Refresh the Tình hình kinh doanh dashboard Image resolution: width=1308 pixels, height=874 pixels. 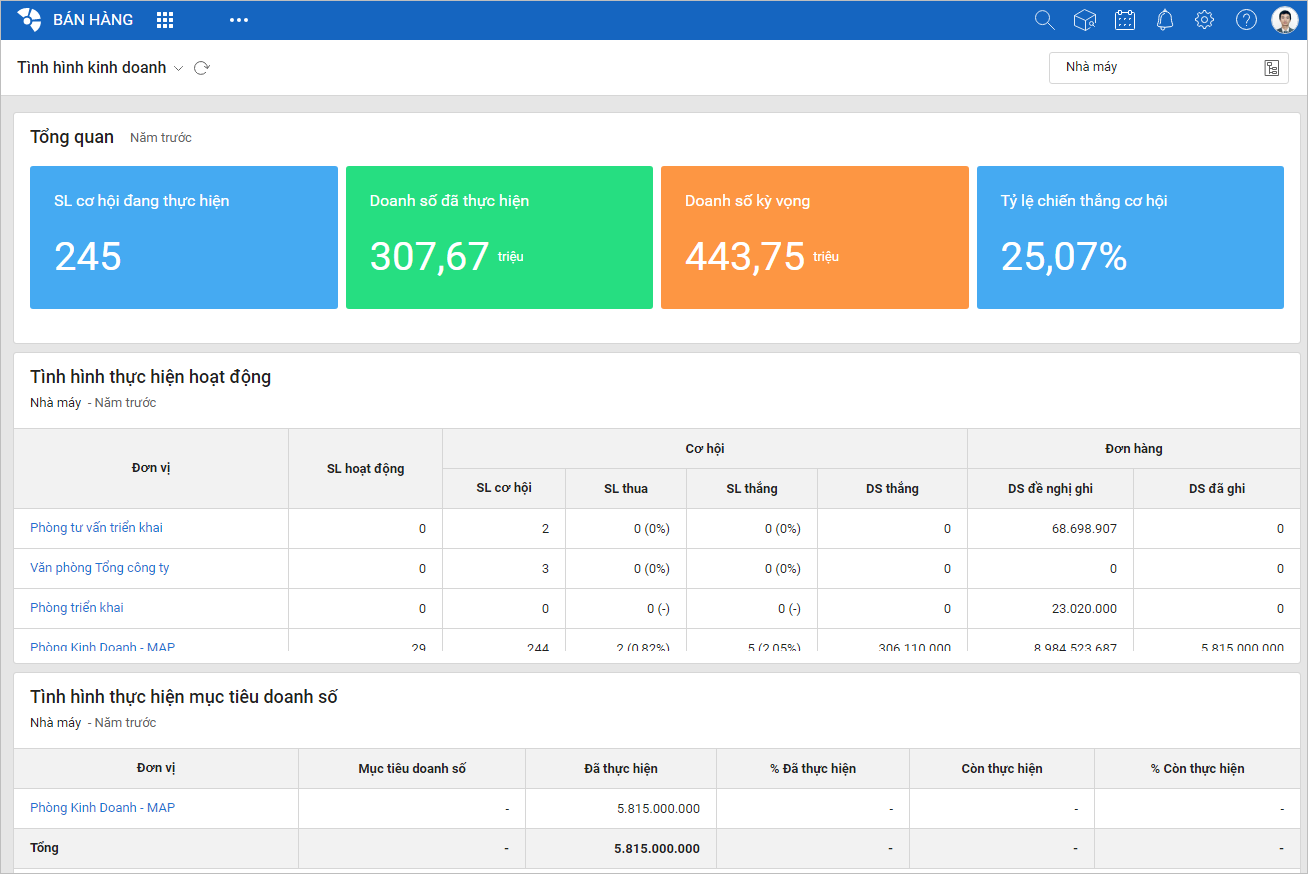point(202,68)
